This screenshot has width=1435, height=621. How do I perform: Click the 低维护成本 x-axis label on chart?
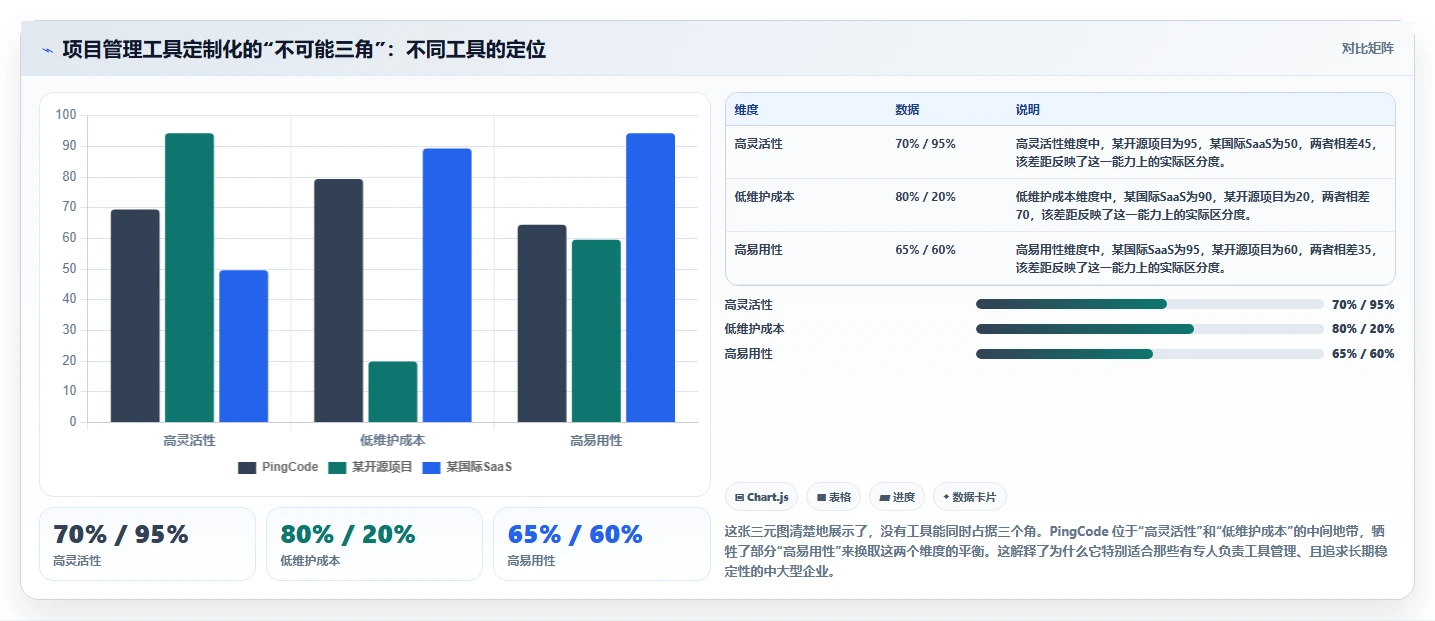point(393,440)
